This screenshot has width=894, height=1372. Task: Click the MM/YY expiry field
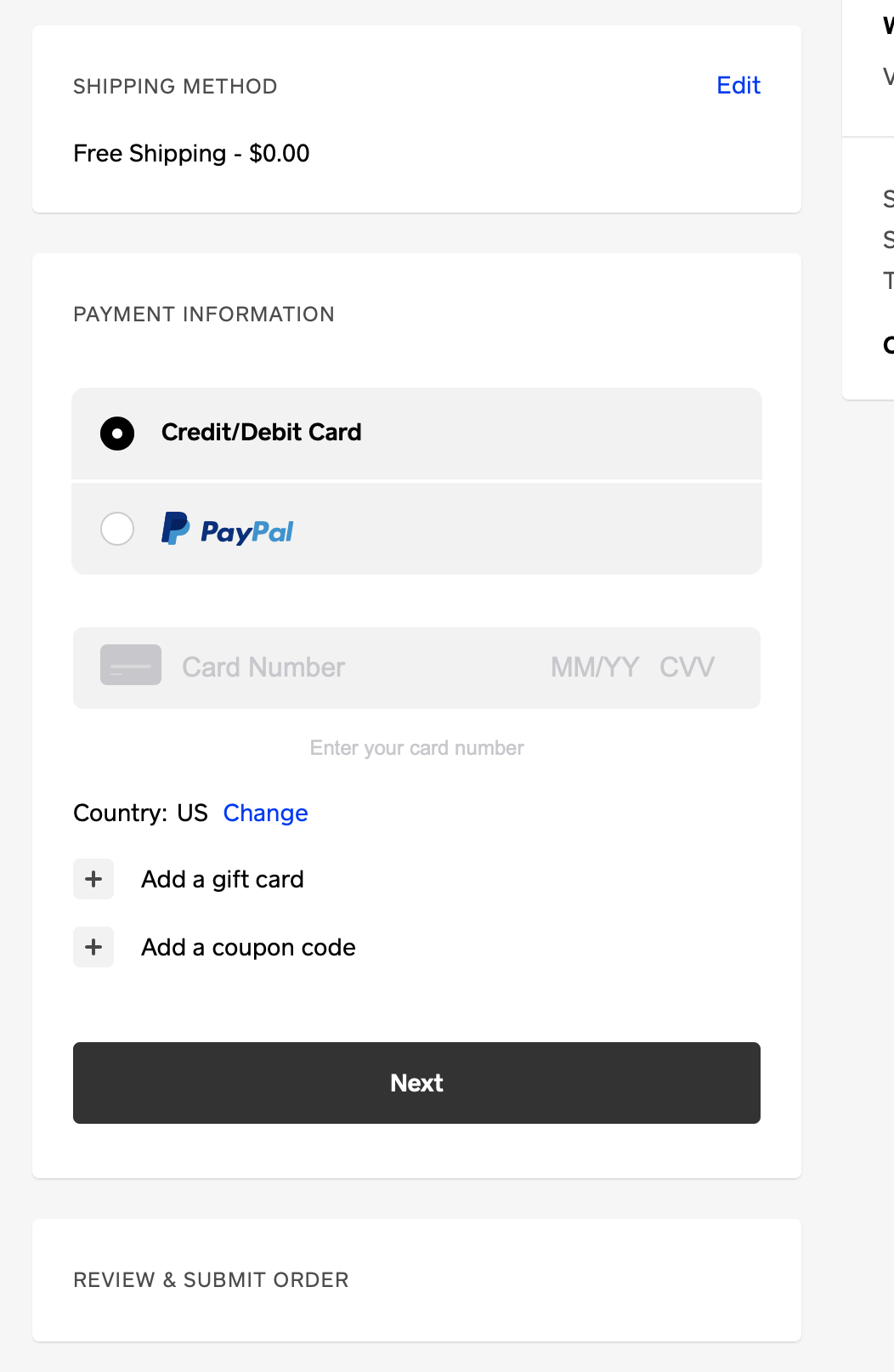pos(594,667)
